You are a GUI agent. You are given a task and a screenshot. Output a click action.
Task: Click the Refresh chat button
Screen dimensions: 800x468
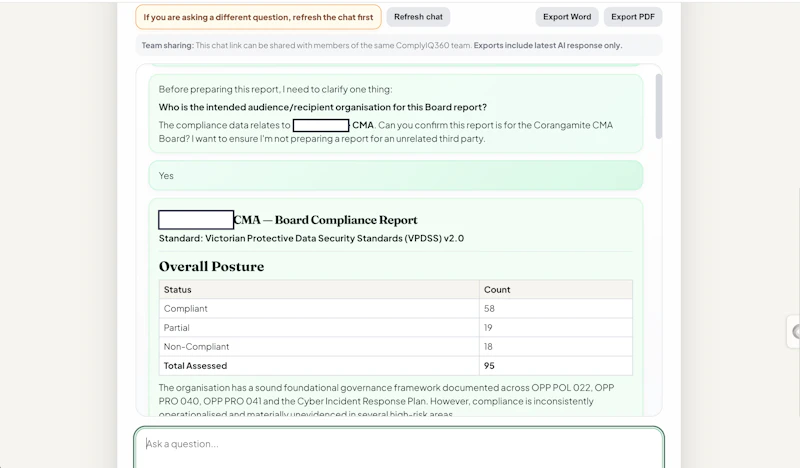pos(418,17)
